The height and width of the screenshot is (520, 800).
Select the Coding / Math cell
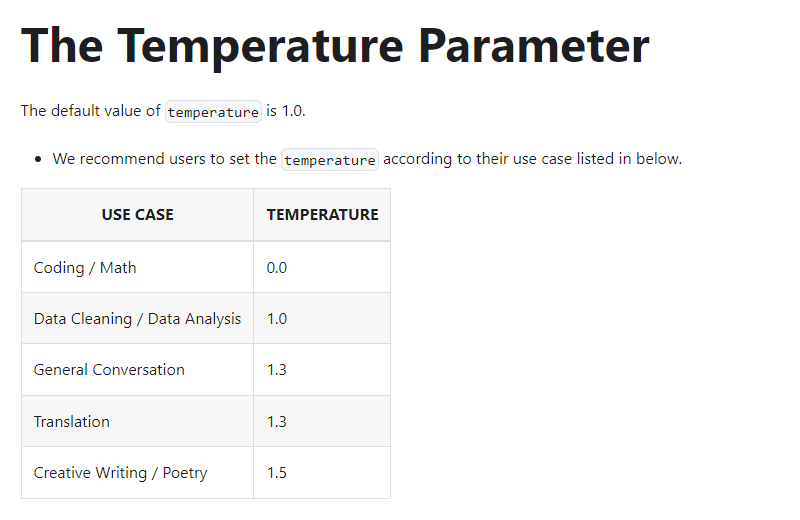137,267
